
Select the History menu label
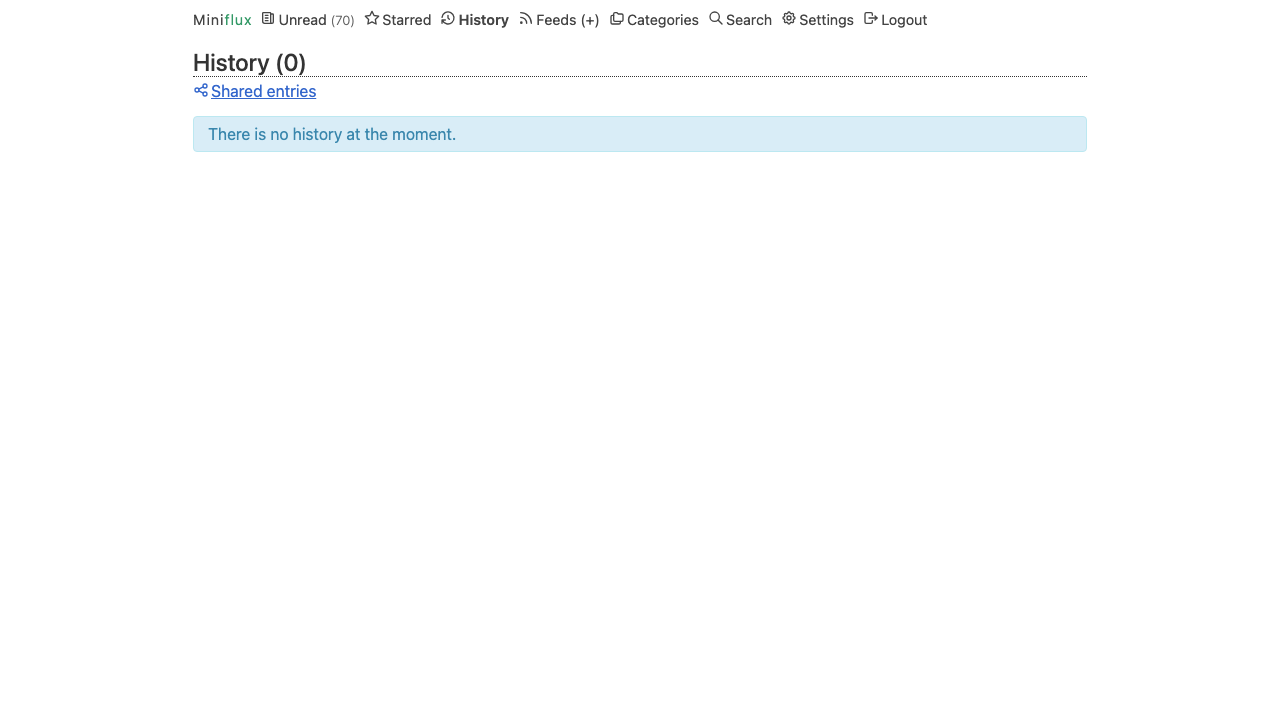pos(484,20)
